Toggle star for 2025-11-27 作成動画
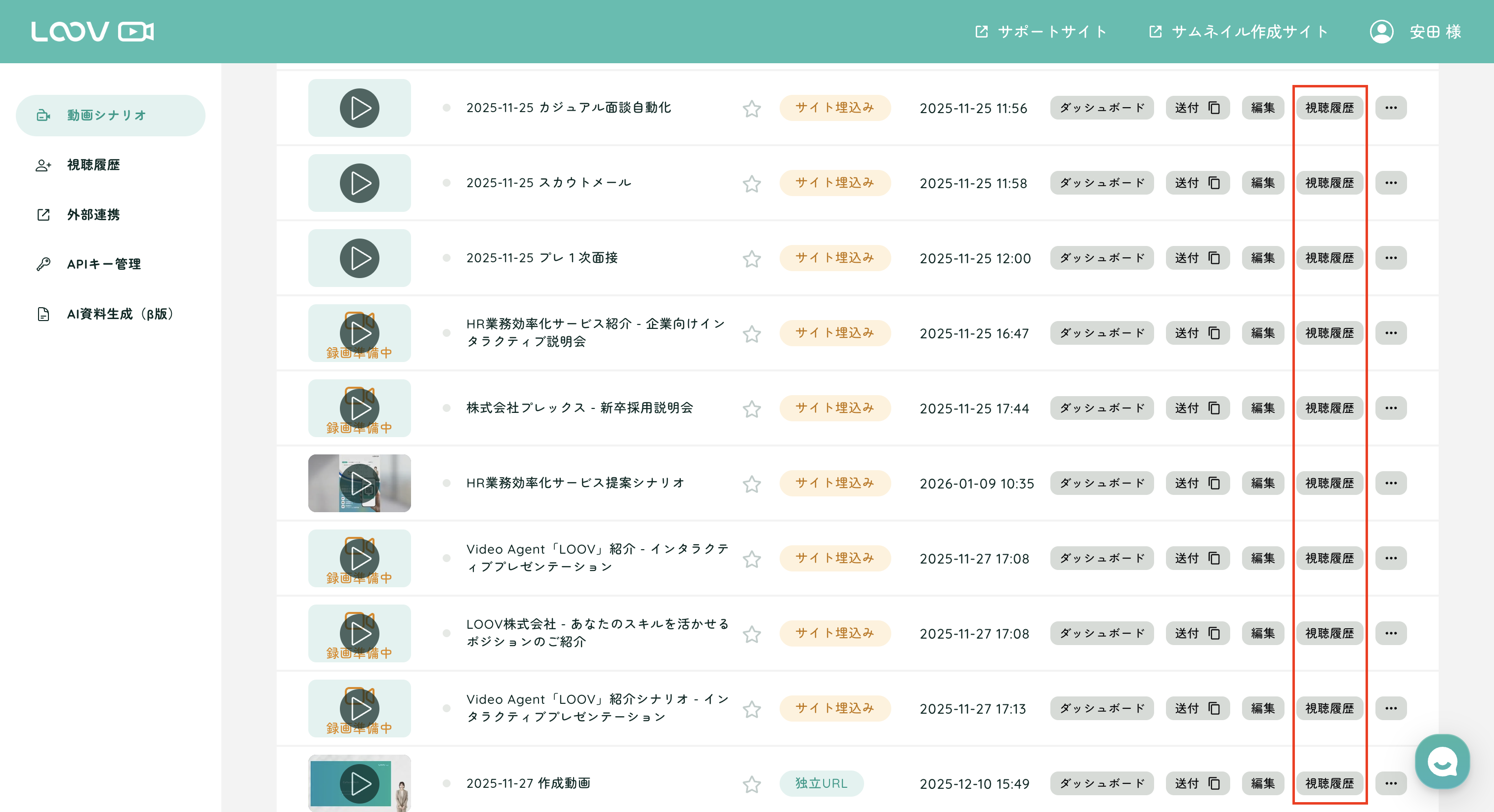Viewport: 1494px width, 812px height. 751,783
